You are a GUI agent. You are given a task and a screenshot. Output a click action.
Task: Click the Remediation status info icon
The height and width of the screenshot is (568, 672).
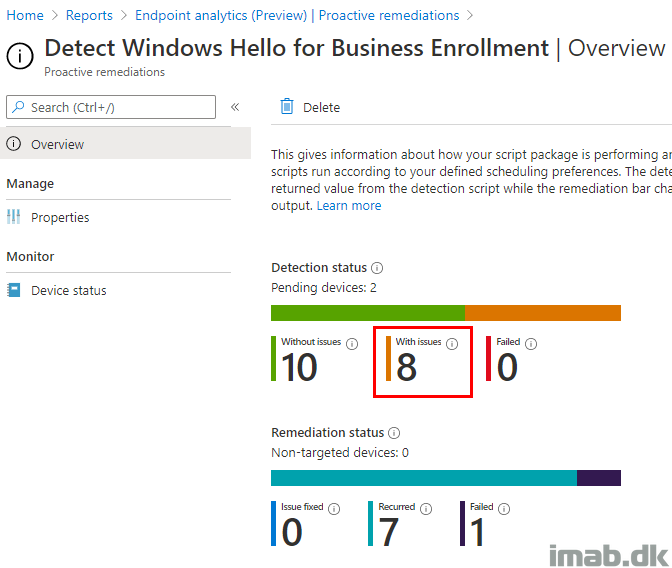(x=394, y=433)
